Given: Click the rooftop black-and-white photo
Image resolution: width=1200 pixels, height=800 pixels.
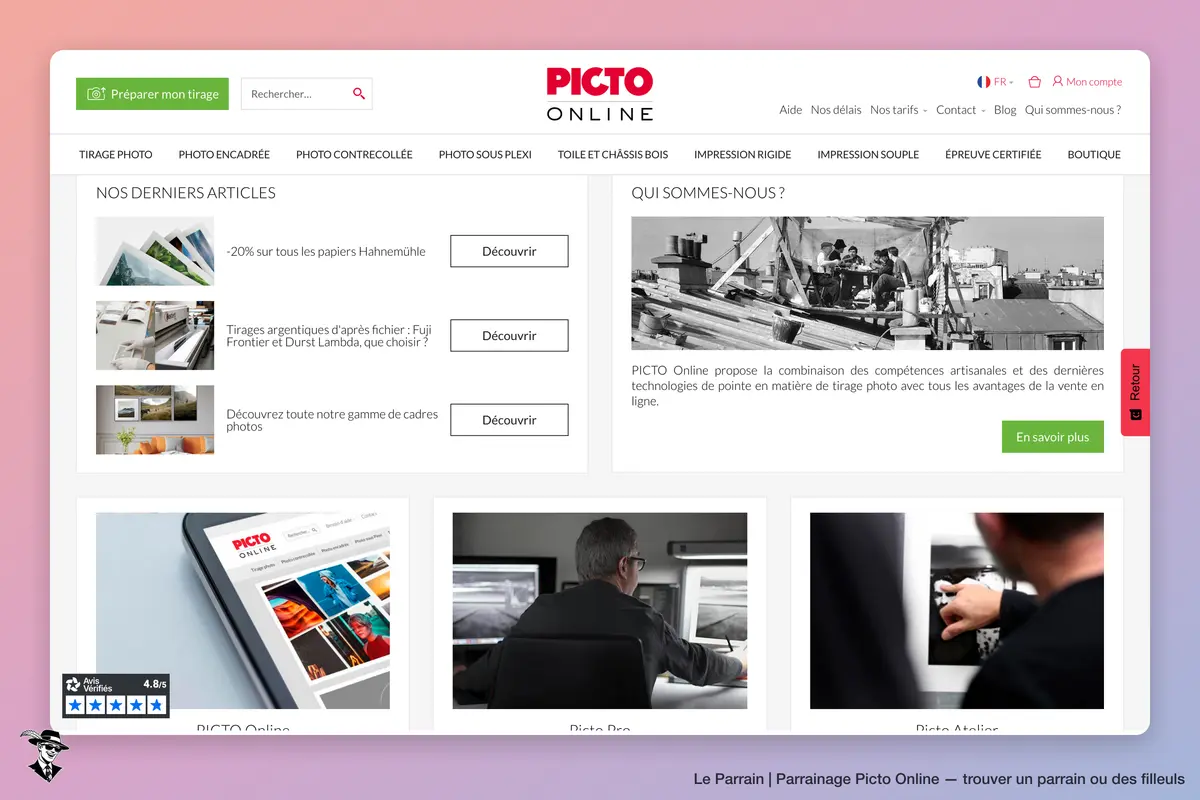Looking at the screenshot, I should 867,283.
